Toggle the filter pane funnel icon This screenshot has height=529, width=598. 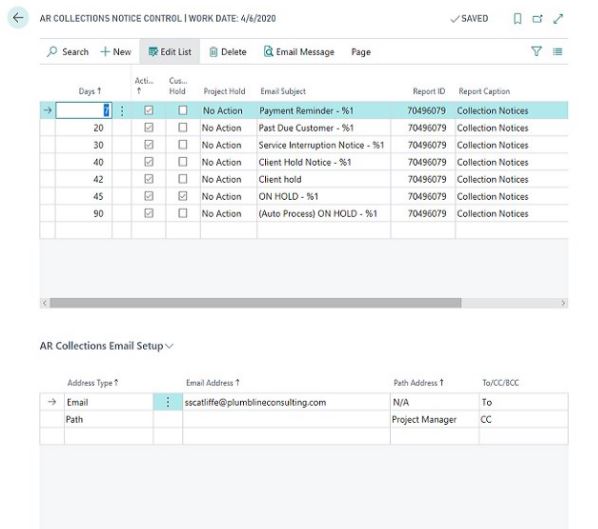pos(536,51)
